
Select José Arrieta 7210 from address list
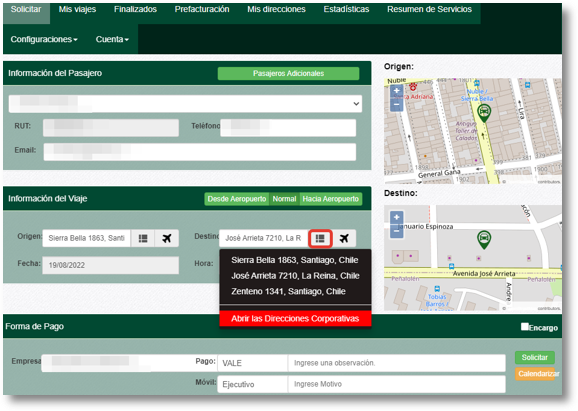point(295,276)
